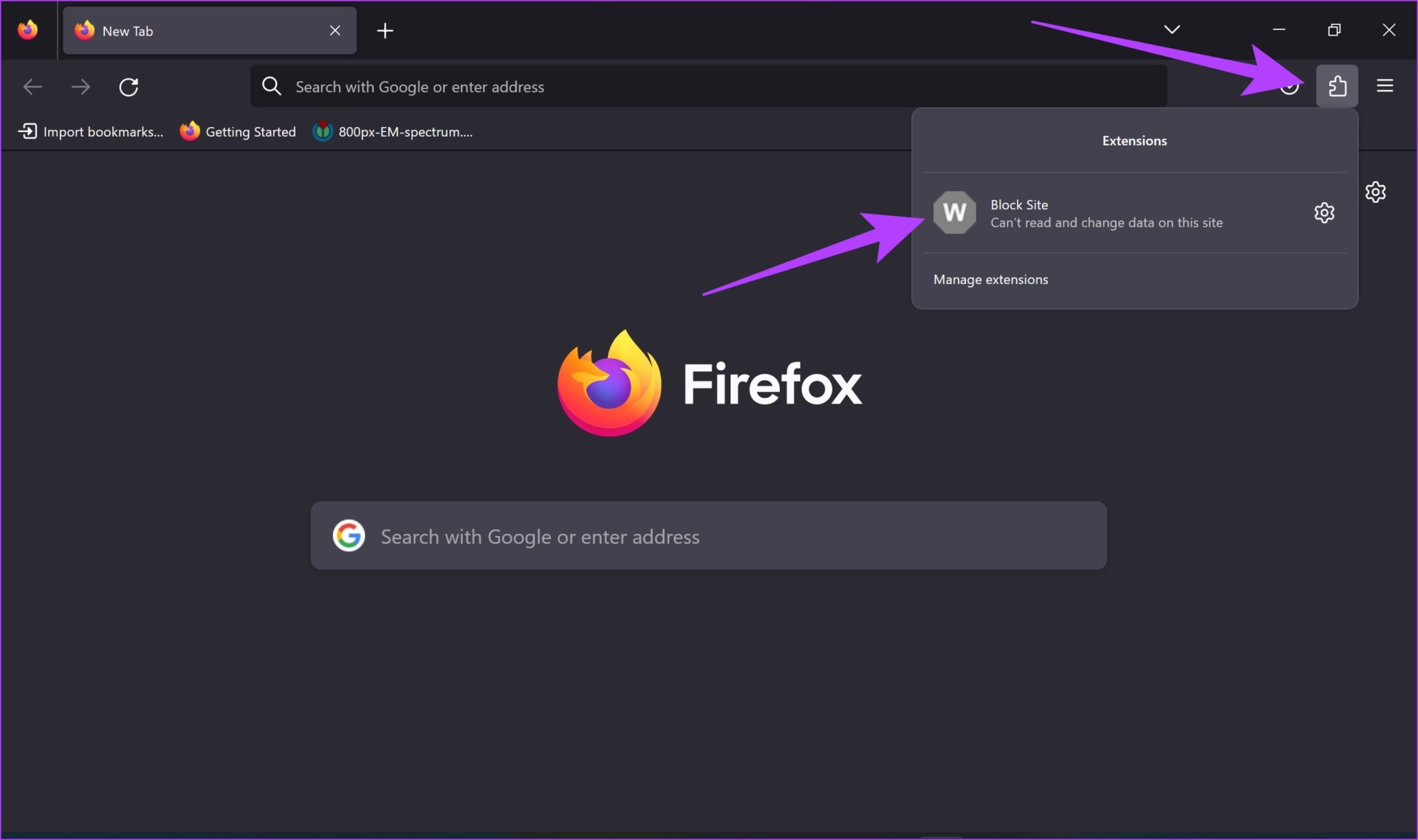This screenshot has height=840, width=1418.
Task: Open Getting Started bookmark
Action: 238,131
